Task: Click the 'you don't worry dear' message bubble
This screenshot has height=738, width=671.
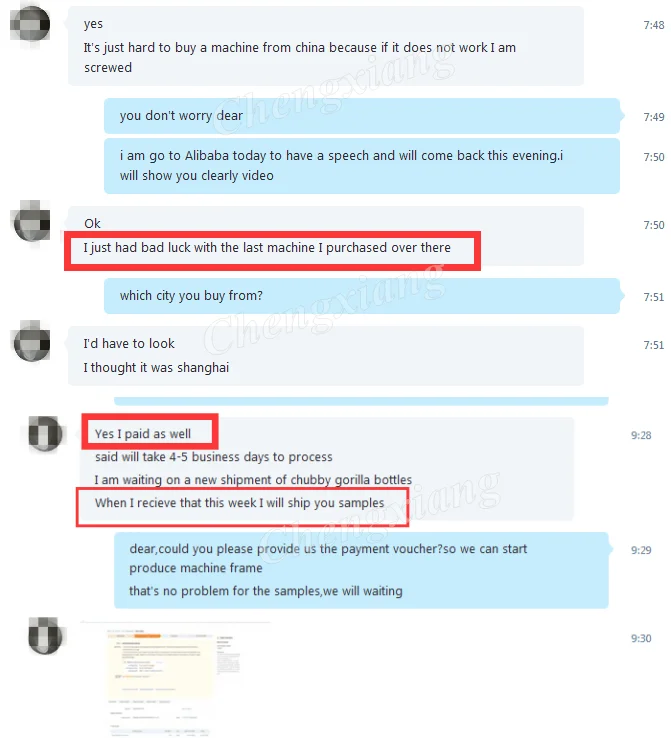Action: [362, 116]
